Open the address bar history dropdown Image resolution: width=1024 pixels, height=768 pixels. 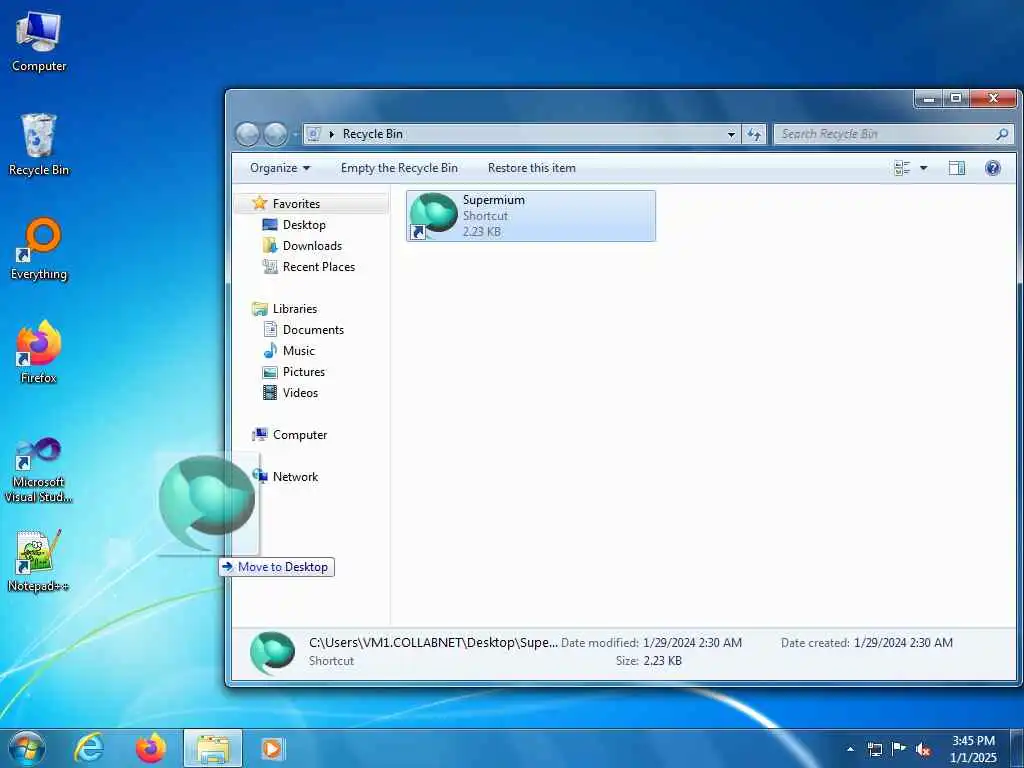731,134
